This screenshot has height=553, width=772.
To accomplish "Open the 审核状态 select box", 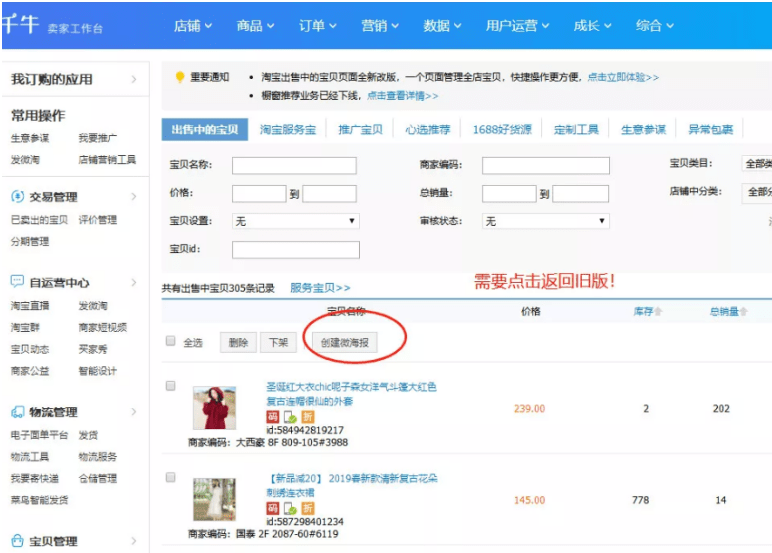I will tap(546, 221).
